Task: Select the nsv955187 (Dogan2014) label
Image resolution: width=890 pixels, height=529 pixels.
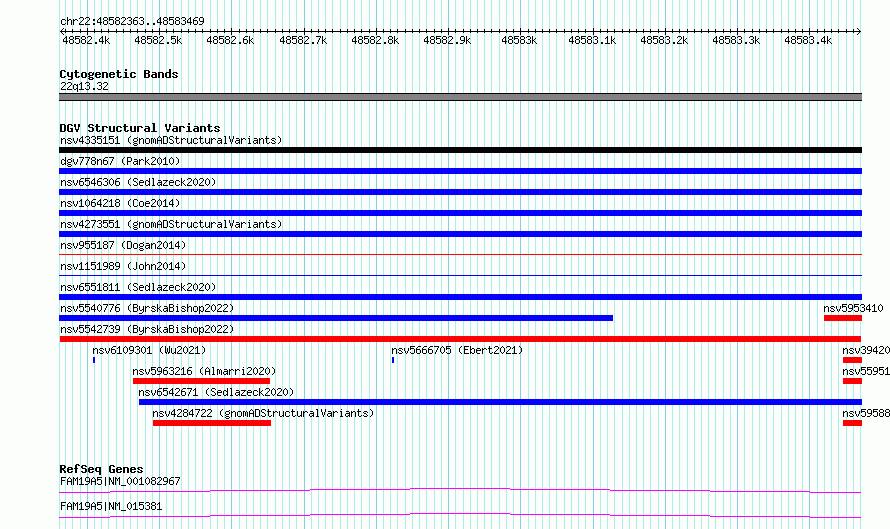Action: click(x=123, y=245)
